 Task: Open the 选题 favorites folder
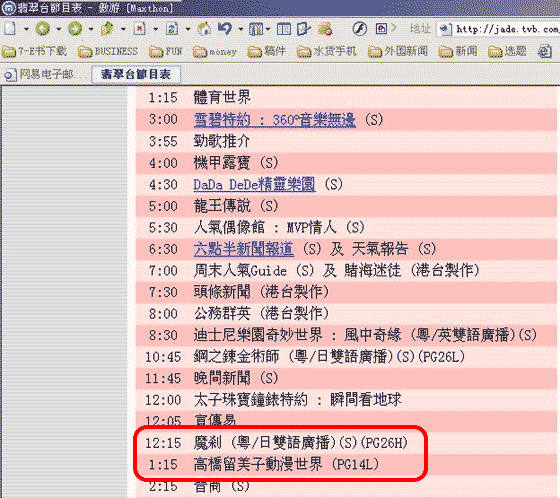(507, 51)
